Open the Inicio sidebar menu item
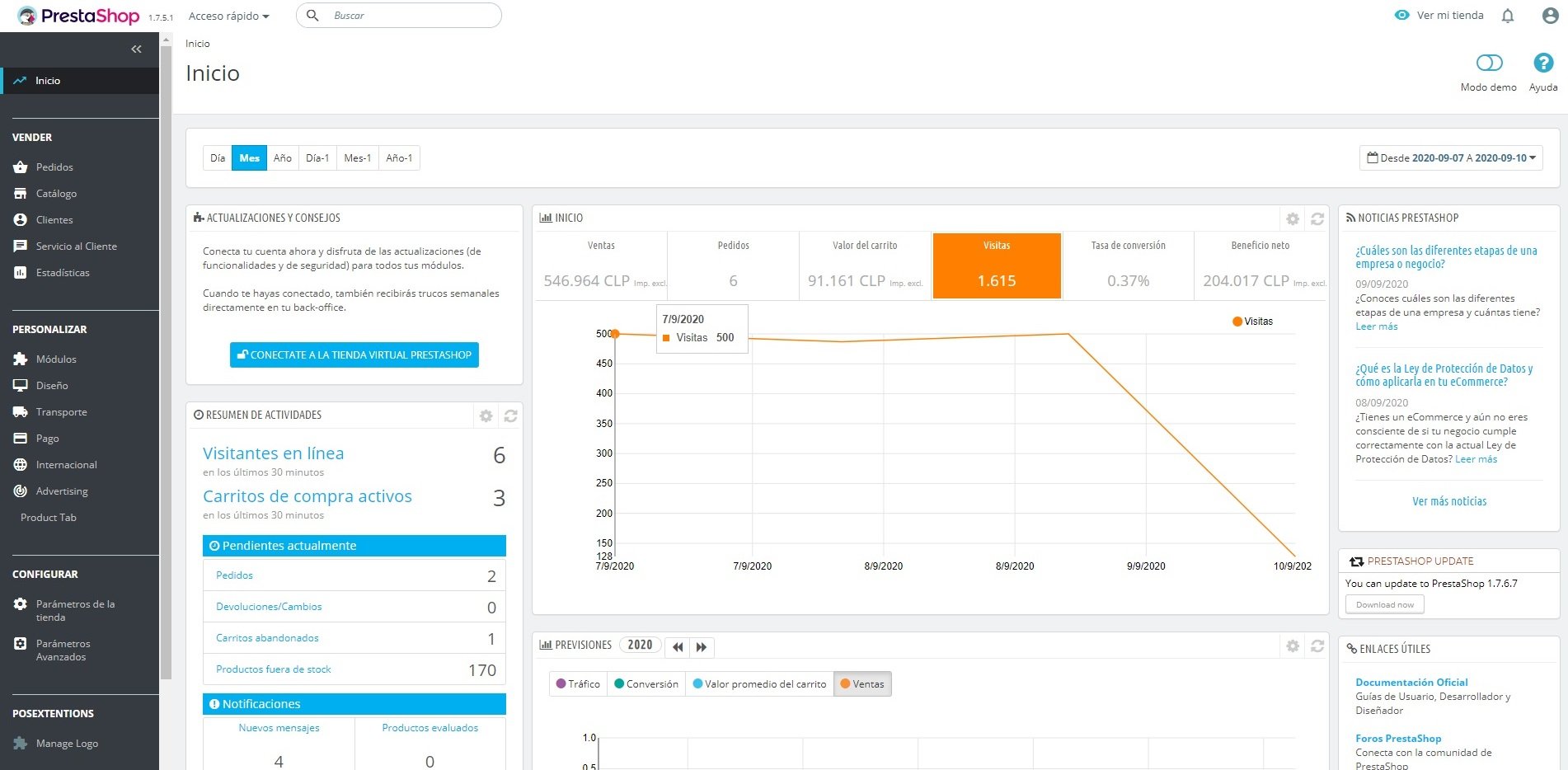This screenshot has width=1568, height=770. pos(79,81)
